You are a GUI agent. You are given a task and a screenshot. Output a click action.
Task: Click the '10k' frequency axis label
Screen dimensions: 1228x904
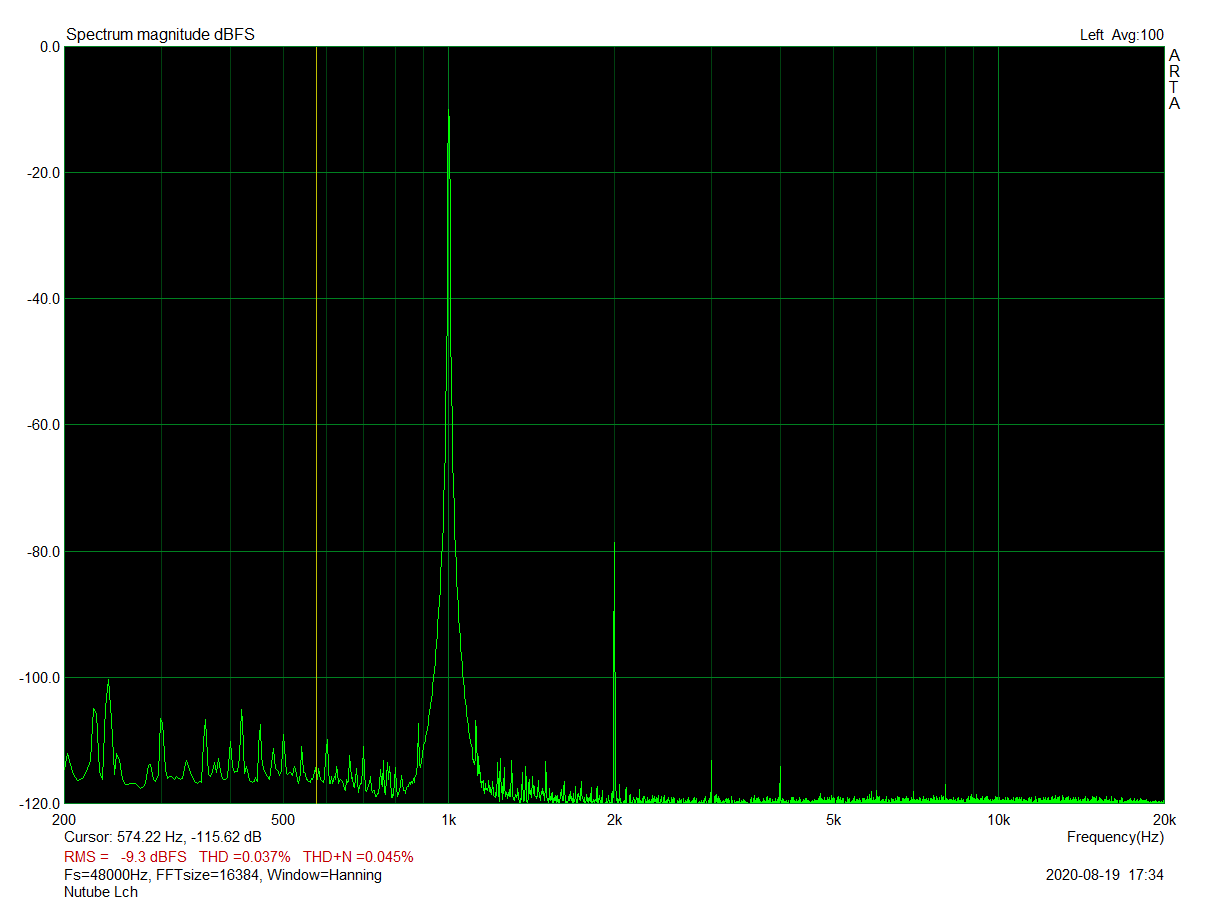pyautogui.click(x=998, y=820)
